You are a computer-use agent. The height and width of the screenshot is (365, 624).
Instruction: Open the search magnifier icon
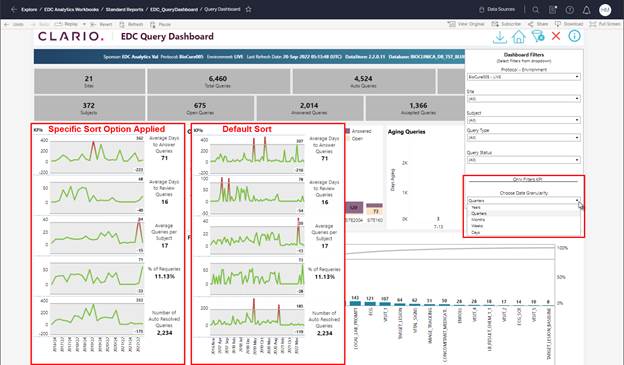[x=536, y=10]
